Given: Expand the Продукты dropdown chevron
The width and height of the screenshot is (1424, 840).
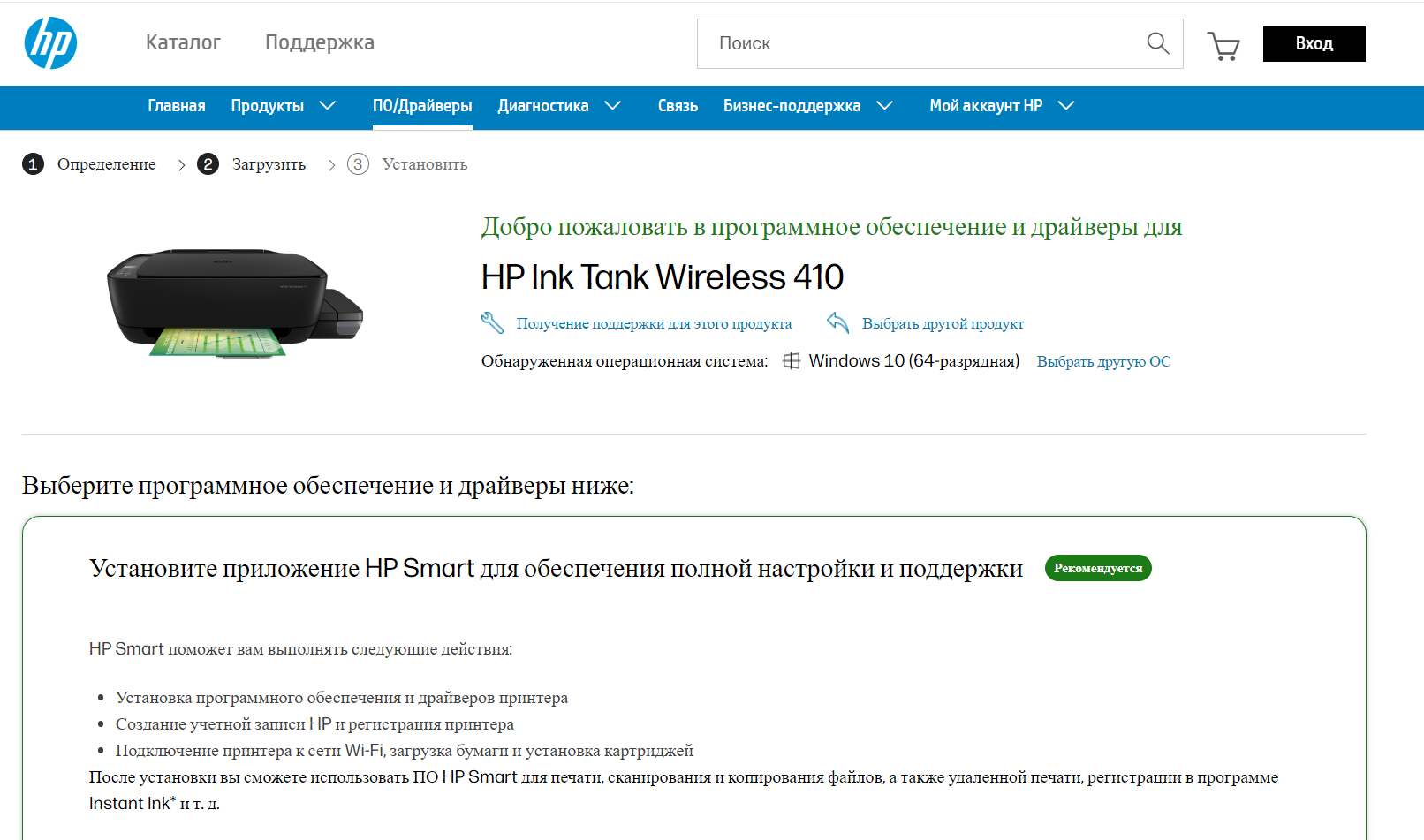Looking at the screenshot, I should point(328,106).
